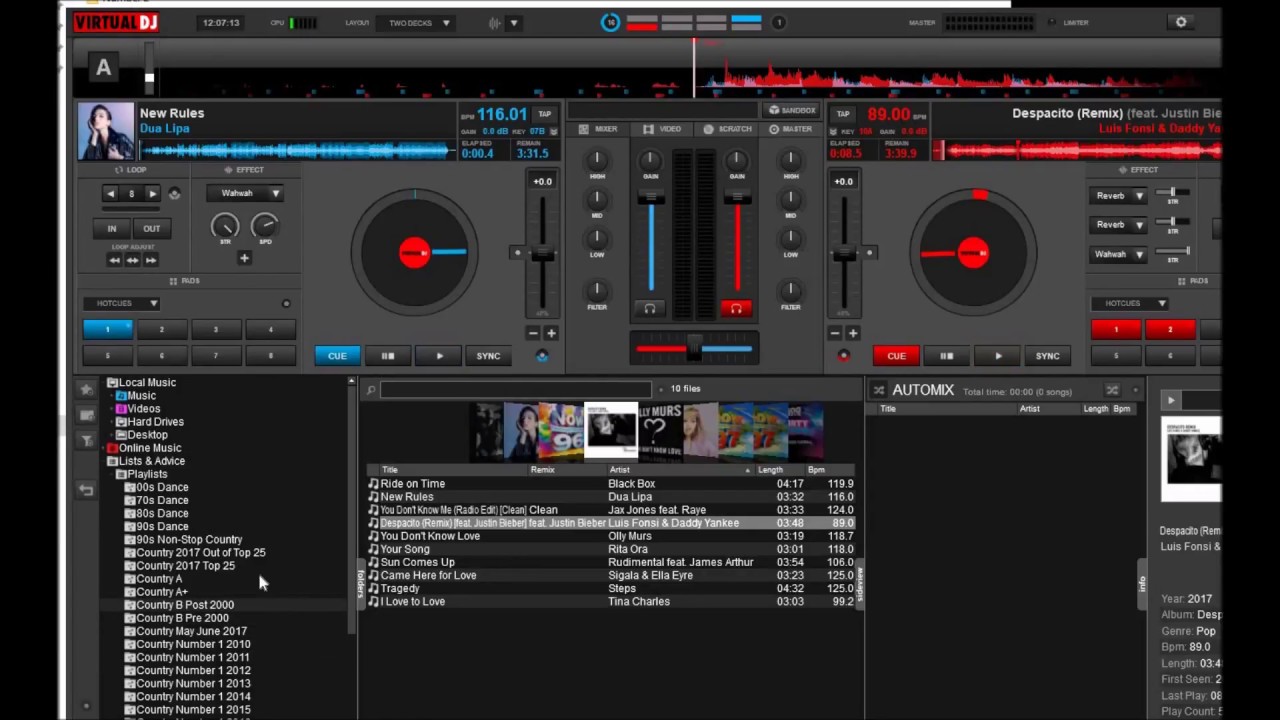This screenshot has height=720, width=1280.
Task: Switch to the SCRATCH tab
Action: 728,129
